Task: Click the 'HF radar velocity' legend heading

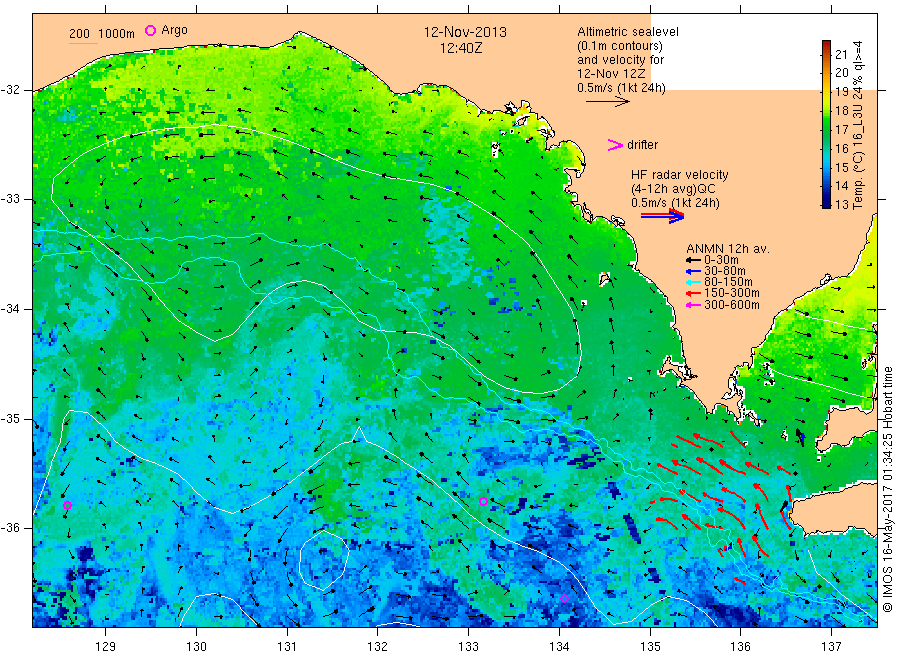Action: [680, 174]
